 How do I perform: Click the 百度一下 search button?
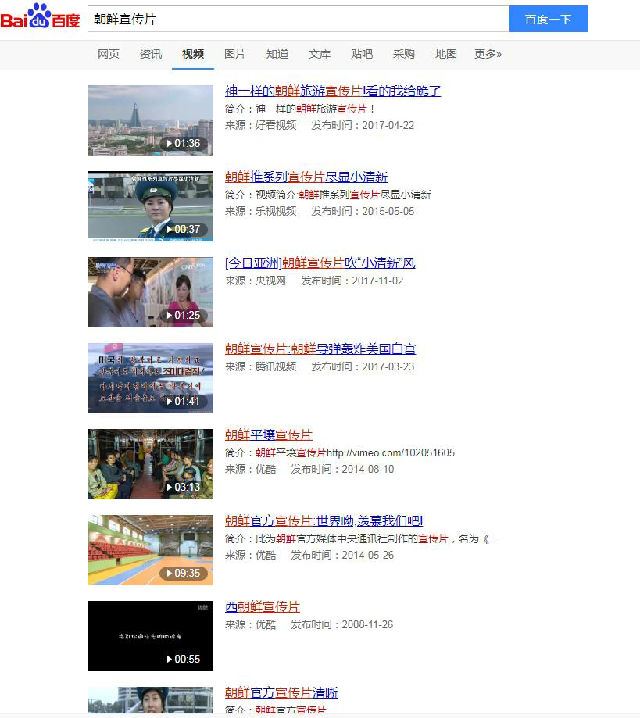click(x=548, y=19)
